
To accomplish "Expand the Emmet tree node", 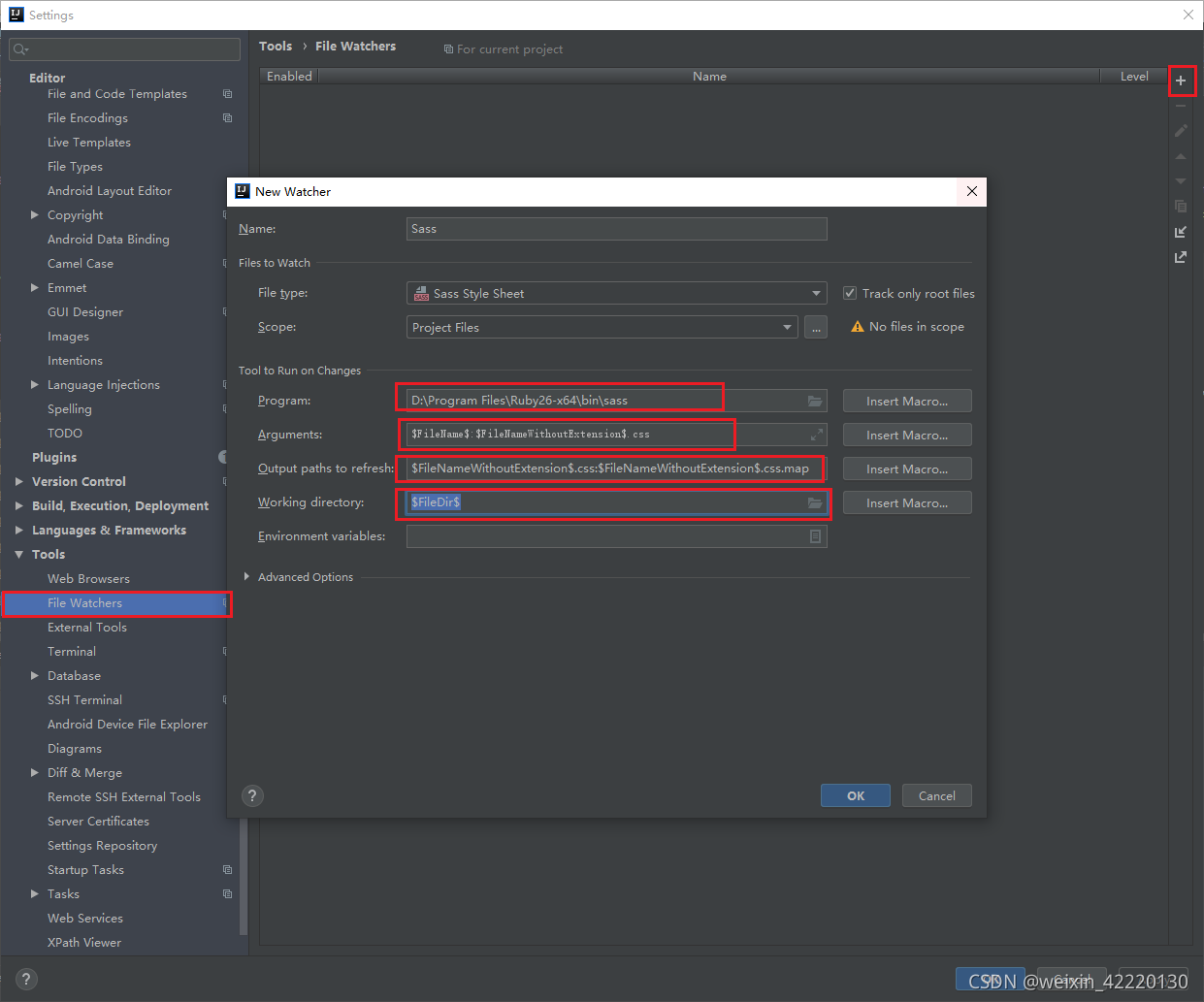I will point(35,288).
